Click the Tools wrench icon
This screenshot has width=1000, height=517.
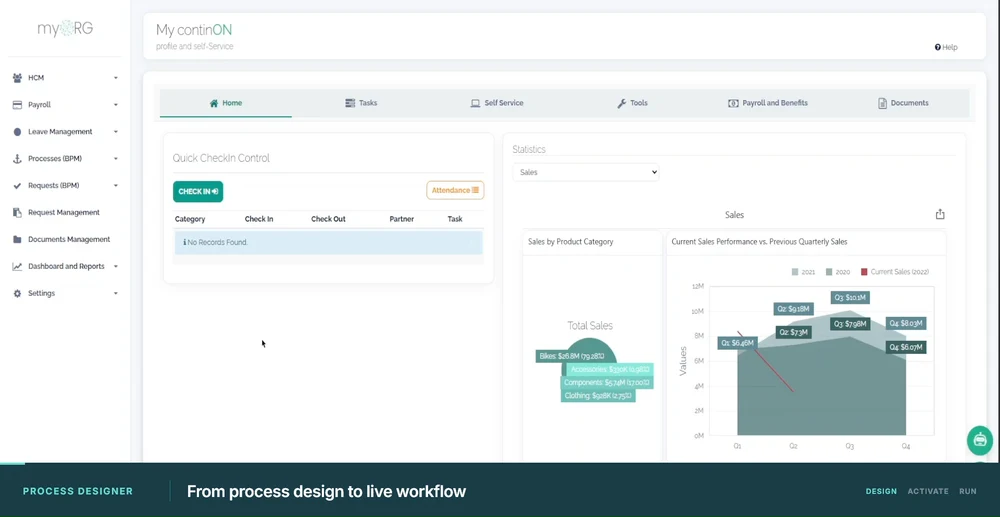point(622,103)
